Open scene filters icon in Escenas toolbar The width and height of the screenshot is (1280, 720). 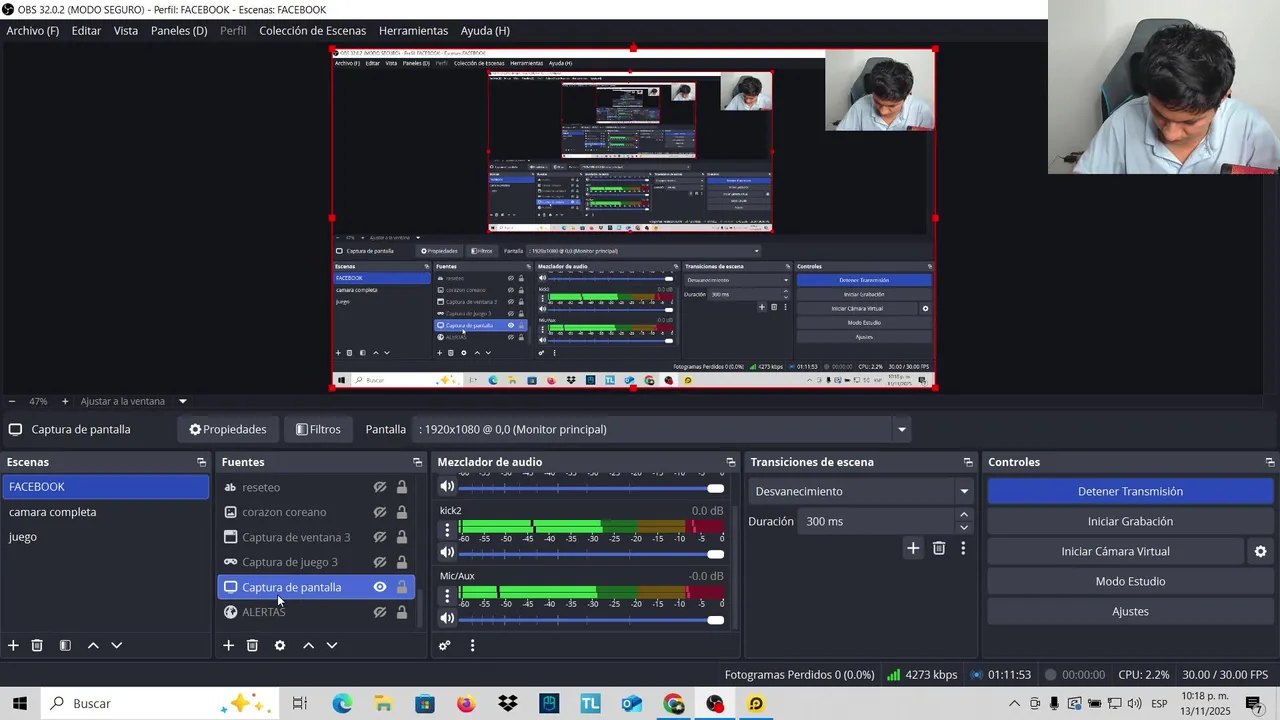coord(65,646)
